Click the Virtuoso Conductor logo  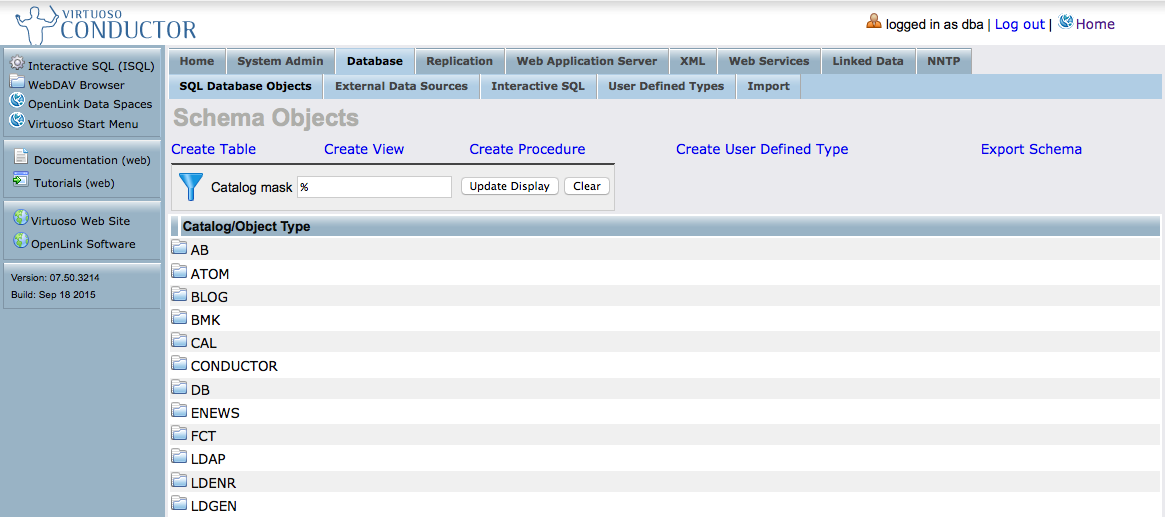pos(106,24)
